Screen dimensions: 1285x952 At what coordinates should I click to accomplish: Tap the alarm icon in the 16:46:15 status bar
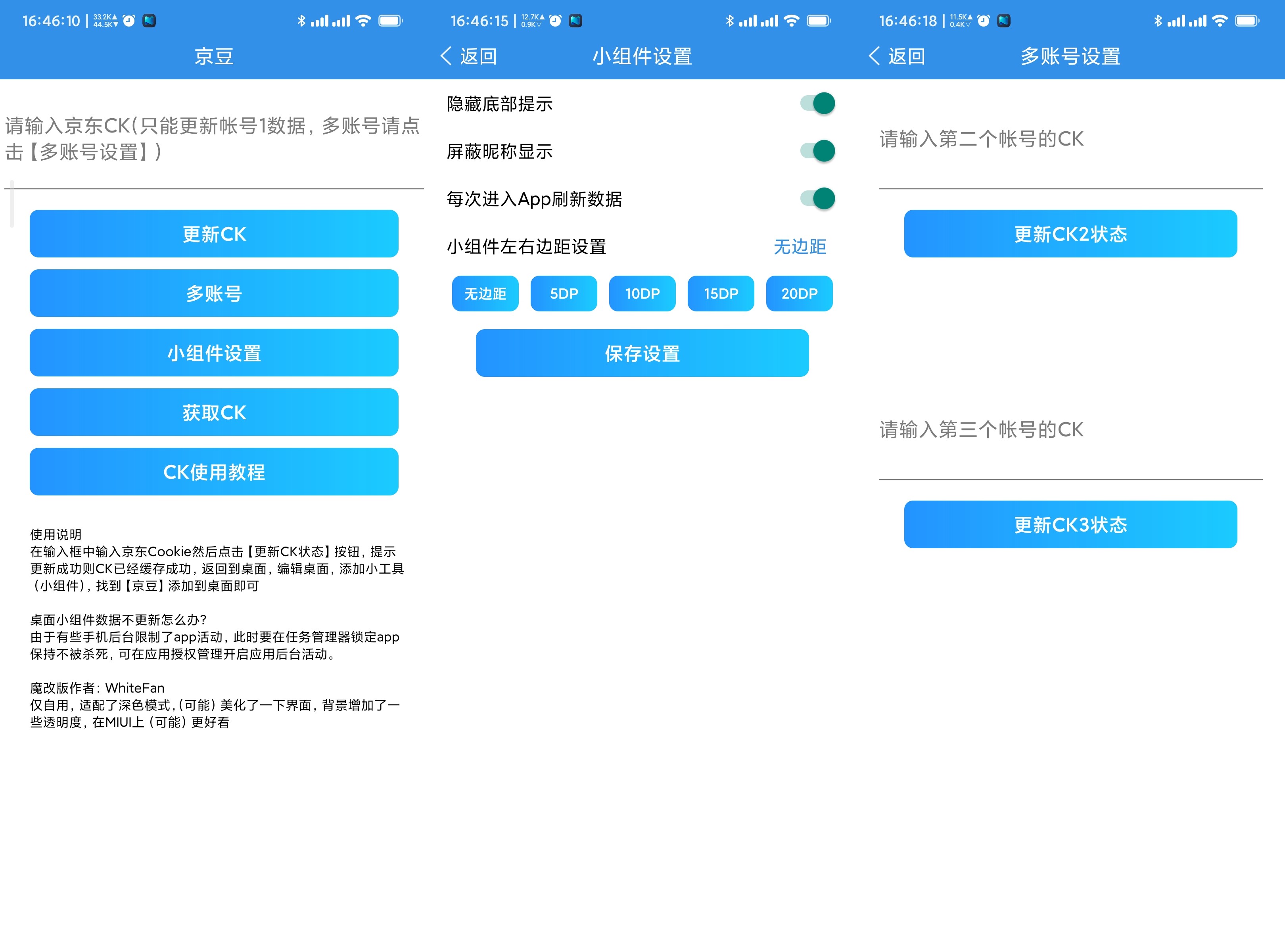[555, 21]
